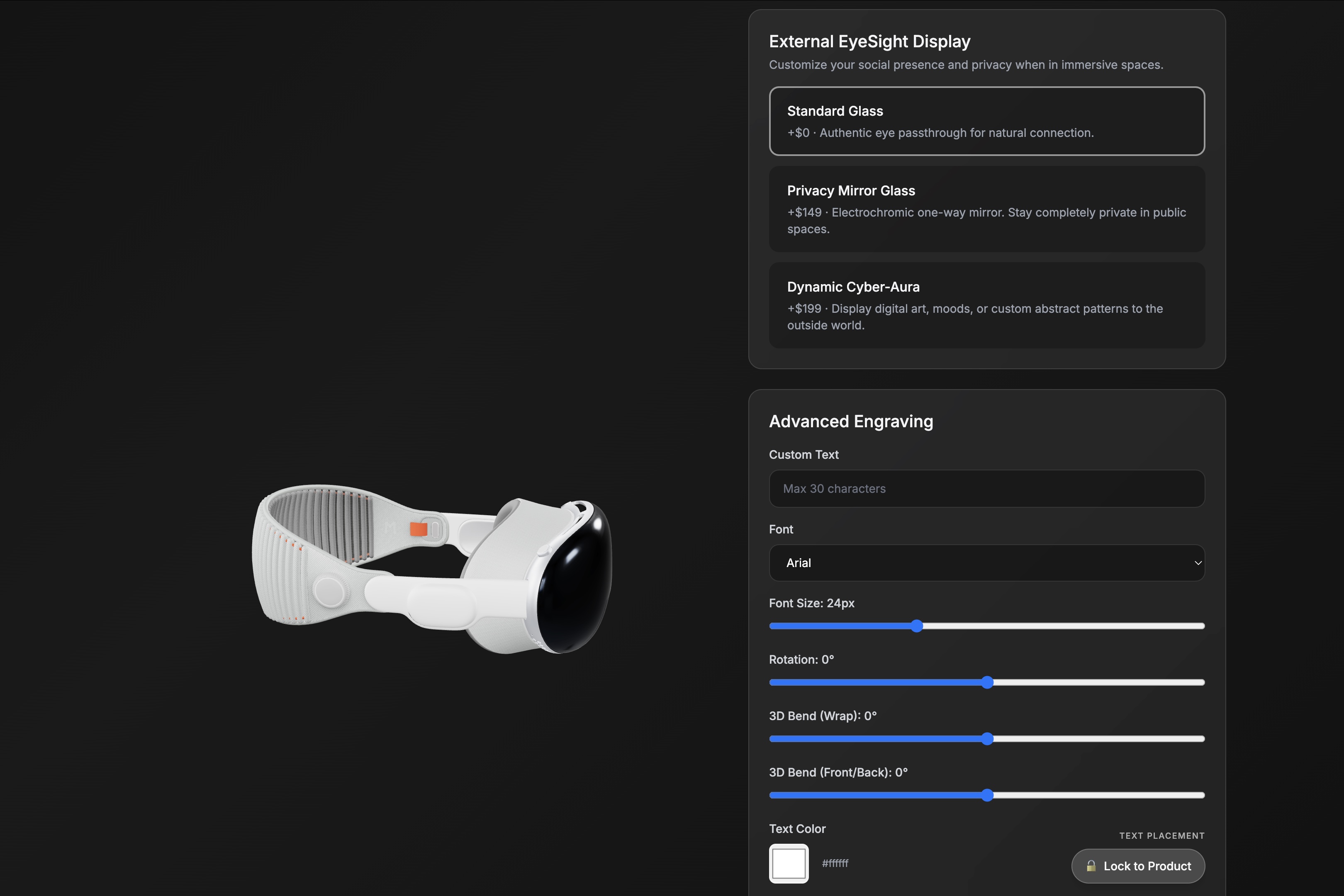Choose the Privacy Mirror Glass option
Viewport: 1344px width, 896px height.
point(986,209)
